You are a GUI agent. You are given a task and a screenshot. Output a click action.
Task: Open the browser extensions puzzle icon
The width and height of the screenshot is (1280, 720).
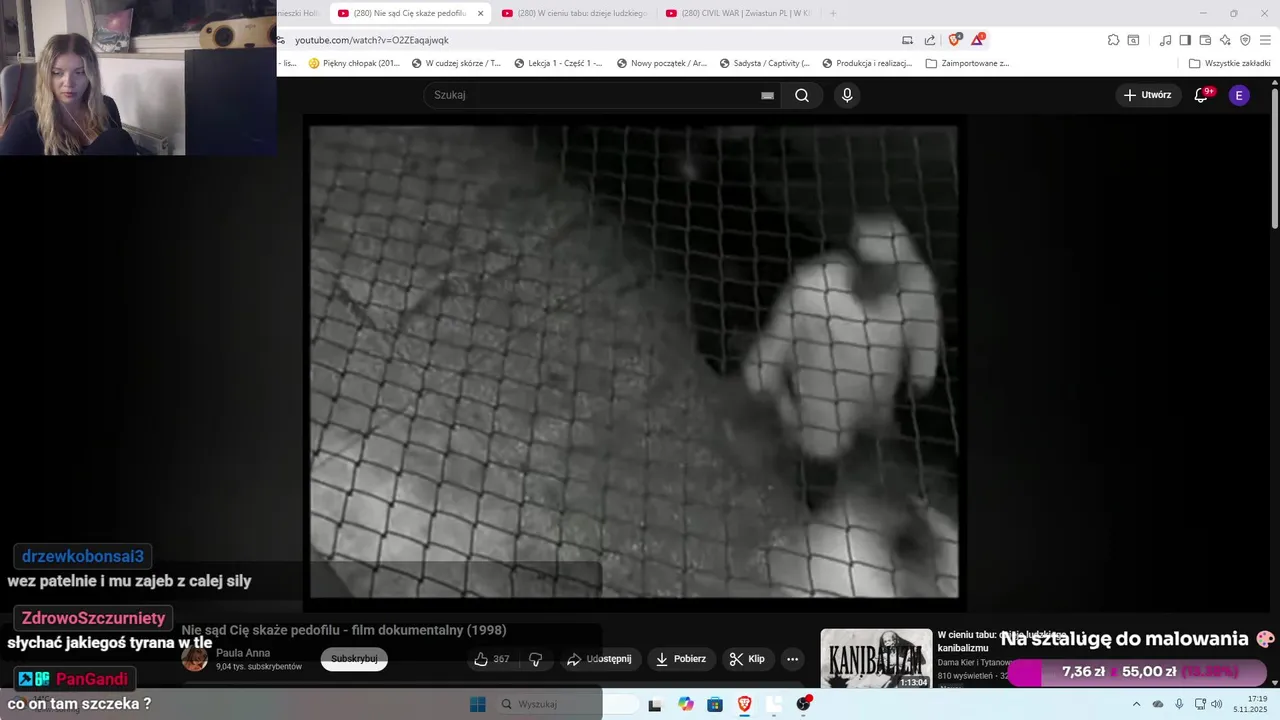(1113, 40)
